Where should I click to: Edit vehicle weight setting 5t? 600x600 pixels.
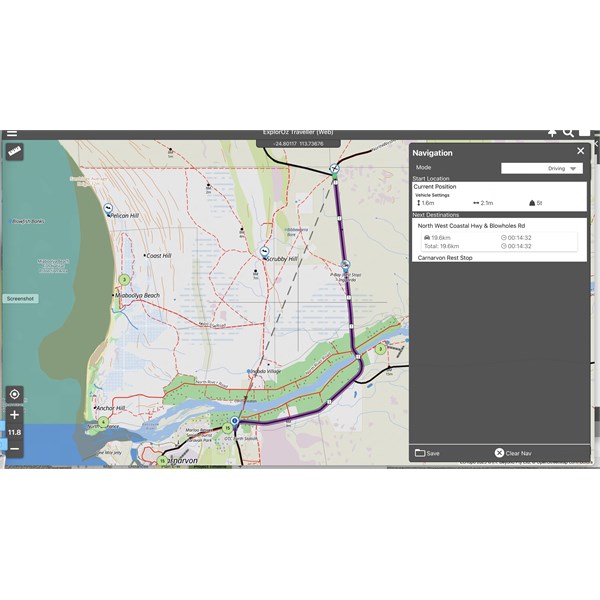point(536,203)
